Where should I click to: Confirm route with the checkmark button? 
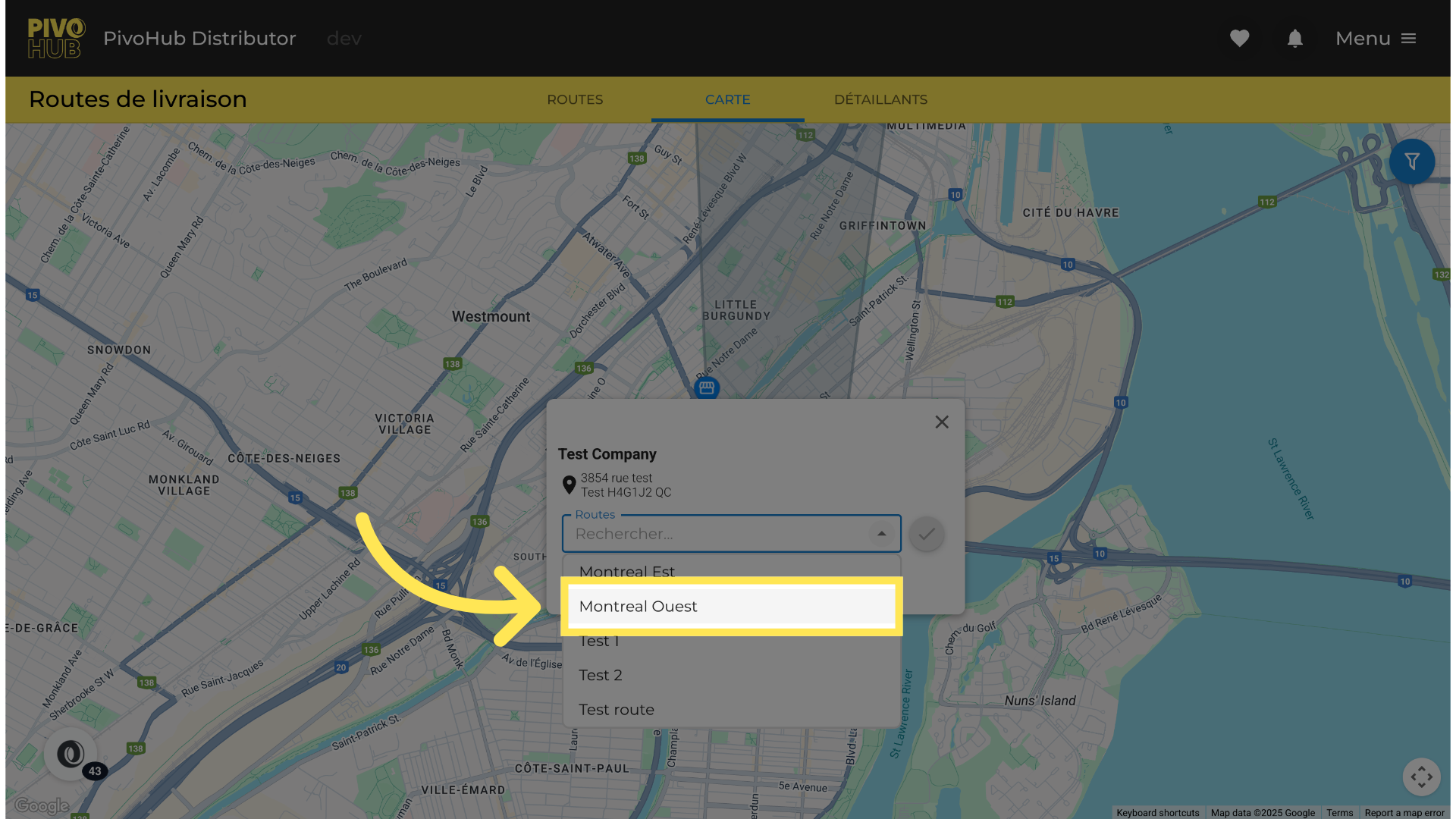[926, 534]
